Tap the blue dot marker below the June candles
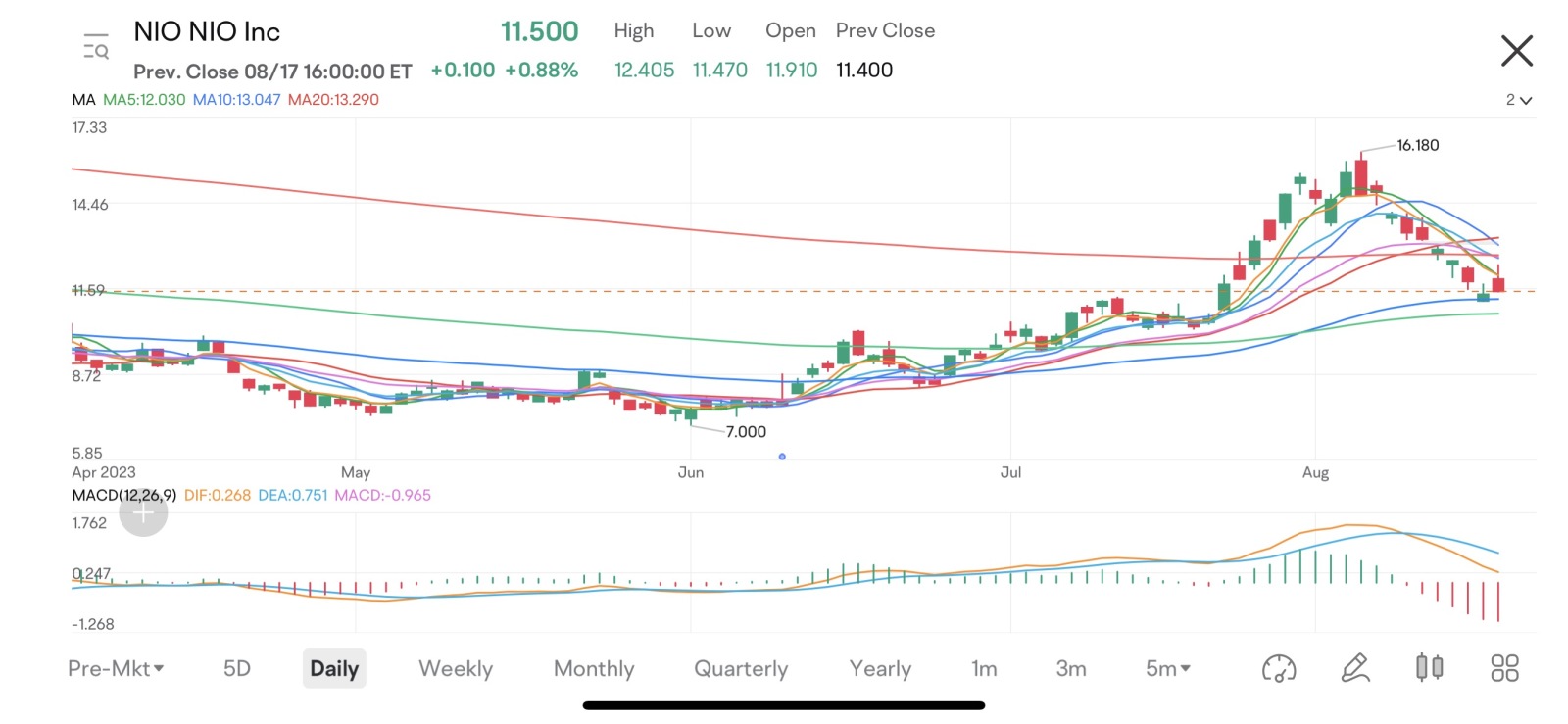The width and height of the screenshot is (1568, 724). (x=781, y=457)
